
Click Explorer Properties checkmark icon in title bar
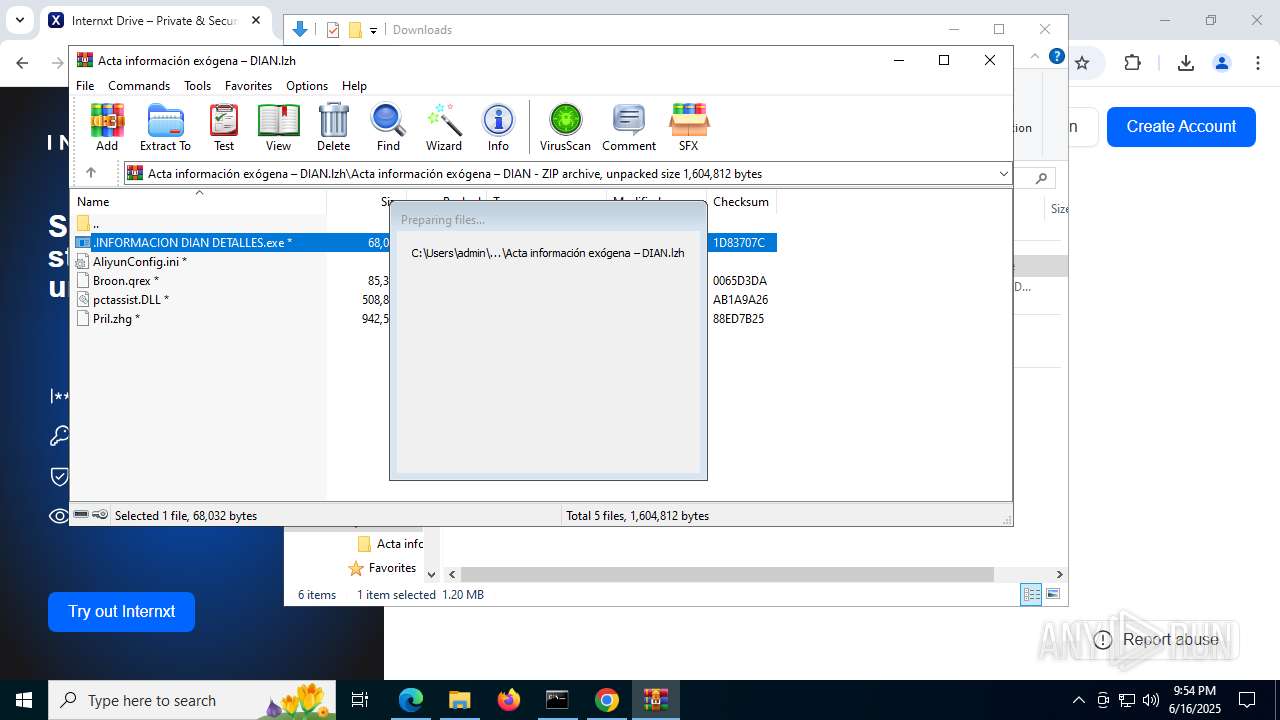[x=333, y=30]
